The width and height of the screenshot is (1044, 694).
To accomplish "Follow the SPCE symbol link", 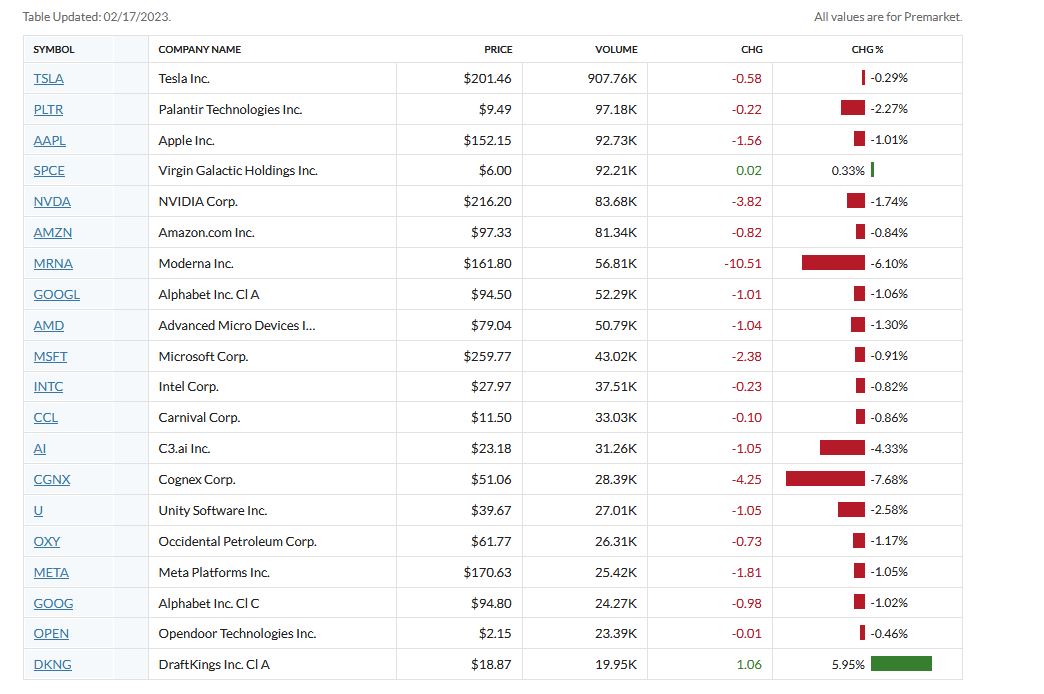I will pos(49,171).
